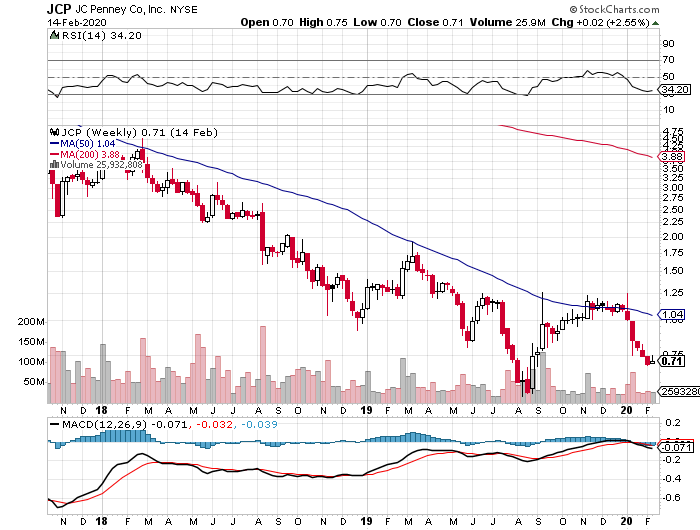Click the 1.25 price axis label
700x530 pixels.
coord(673,293)
